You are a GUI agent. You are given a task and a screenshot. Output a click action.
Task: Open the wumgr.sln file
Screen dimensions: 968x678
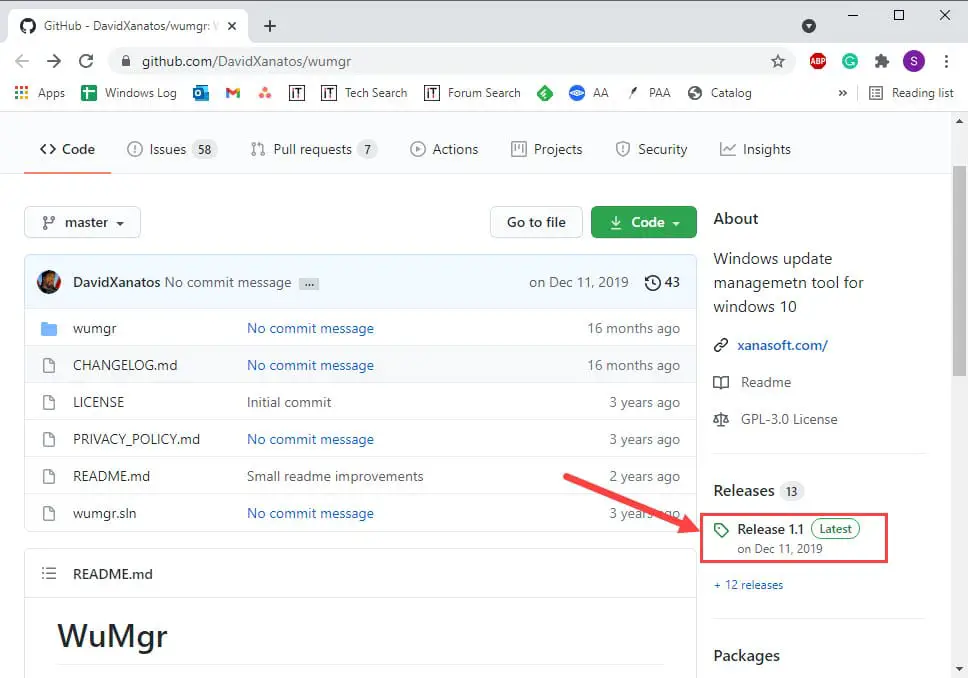point(104,514)
